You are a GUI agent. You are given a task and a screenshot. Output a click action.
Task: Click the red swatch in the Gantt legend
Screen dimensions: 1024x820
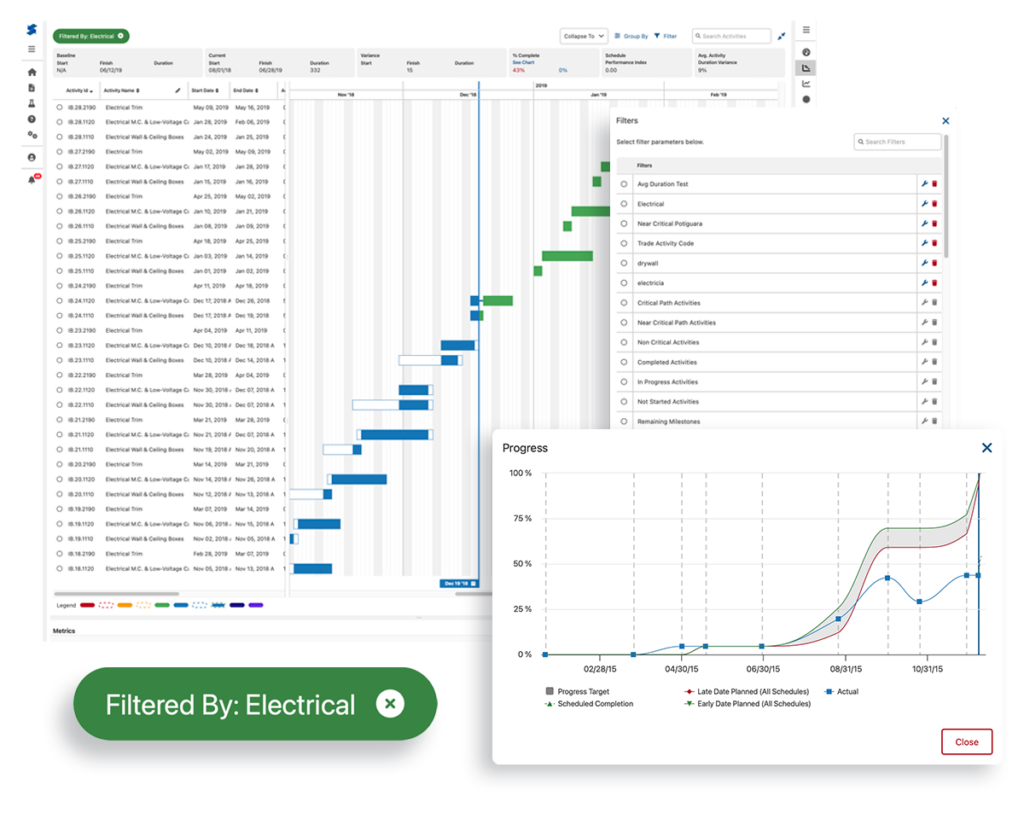tap(89, 605)
